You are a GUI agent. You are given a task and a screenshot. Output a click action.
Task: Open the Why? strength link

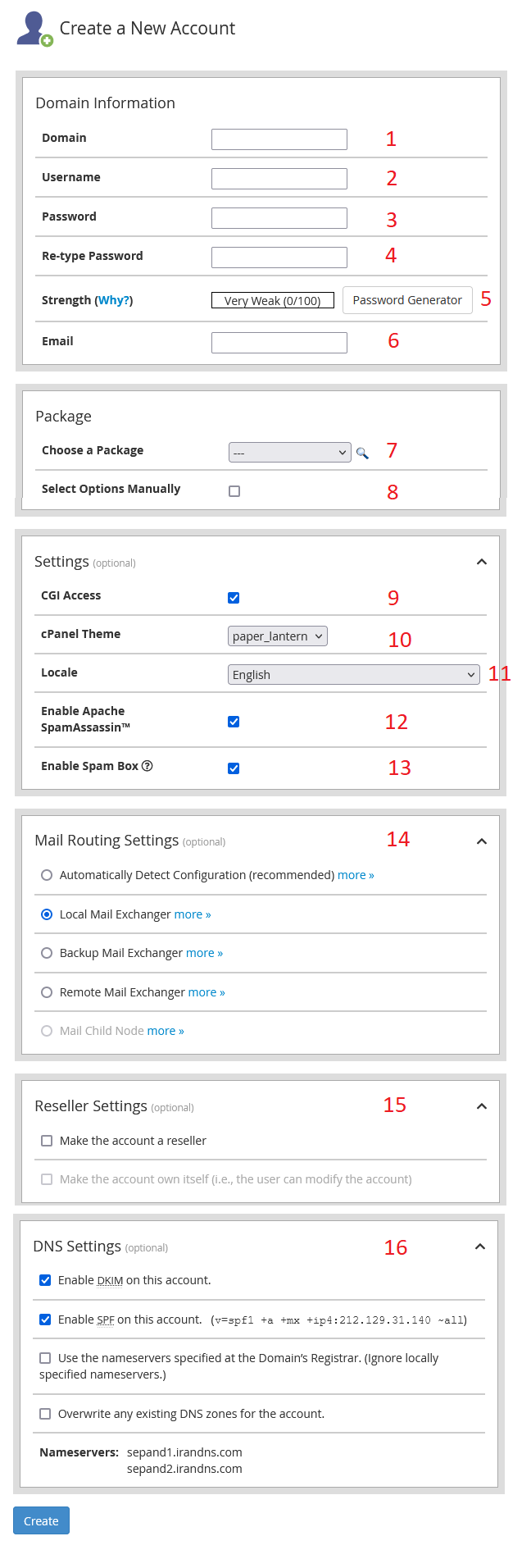[114, 300]
